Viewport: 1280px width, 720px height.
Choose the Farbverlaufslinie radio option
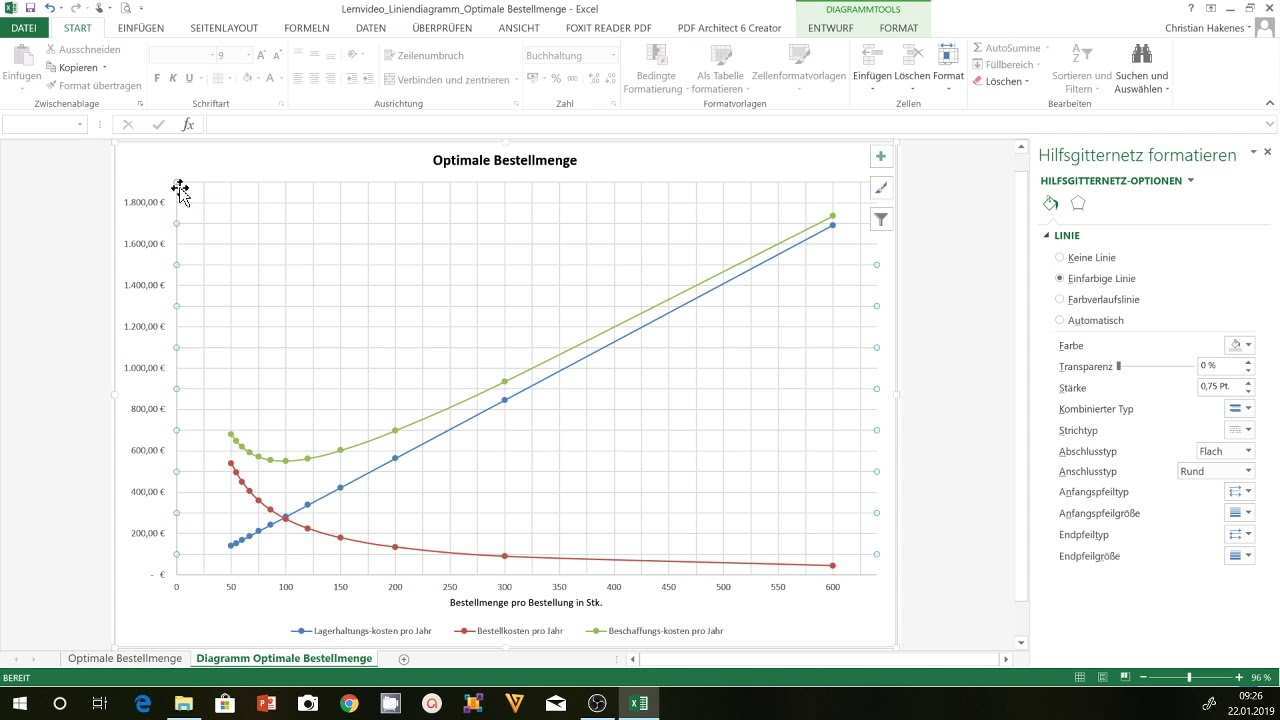pyautogui.click(x=1060, y=300)
